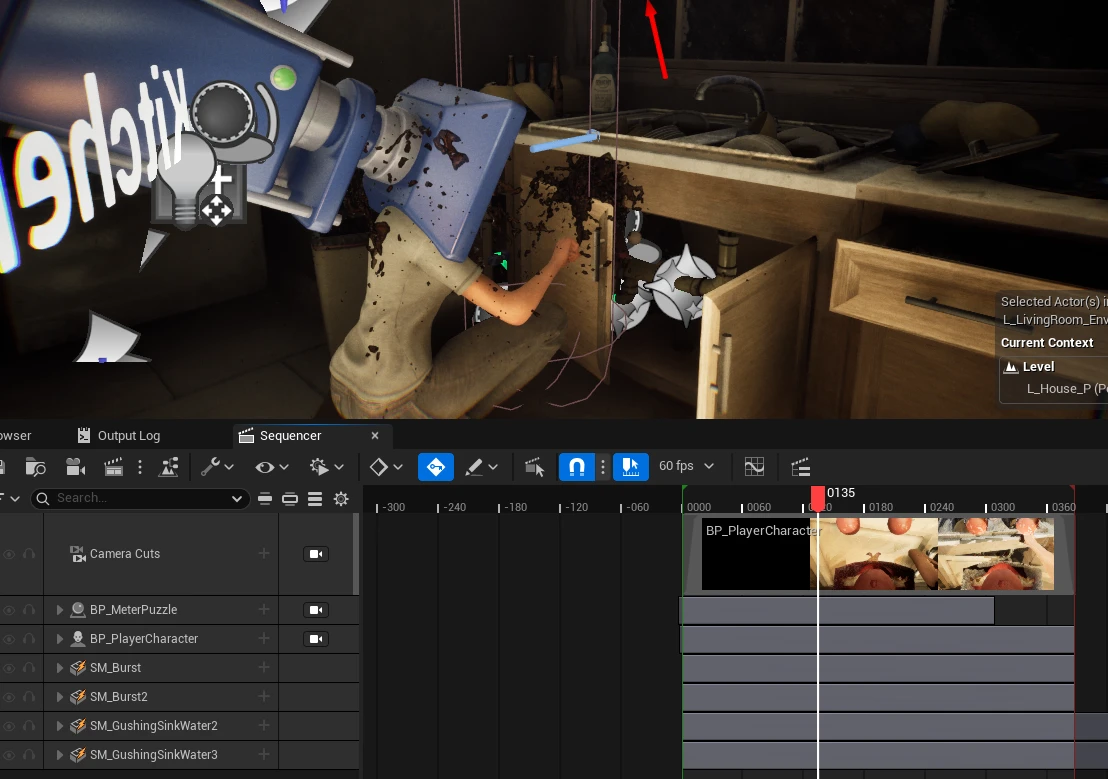Click the Director's Blueprint hierarchy icon
This screenshot has width=1108, height=779.
tap(169, 467)
